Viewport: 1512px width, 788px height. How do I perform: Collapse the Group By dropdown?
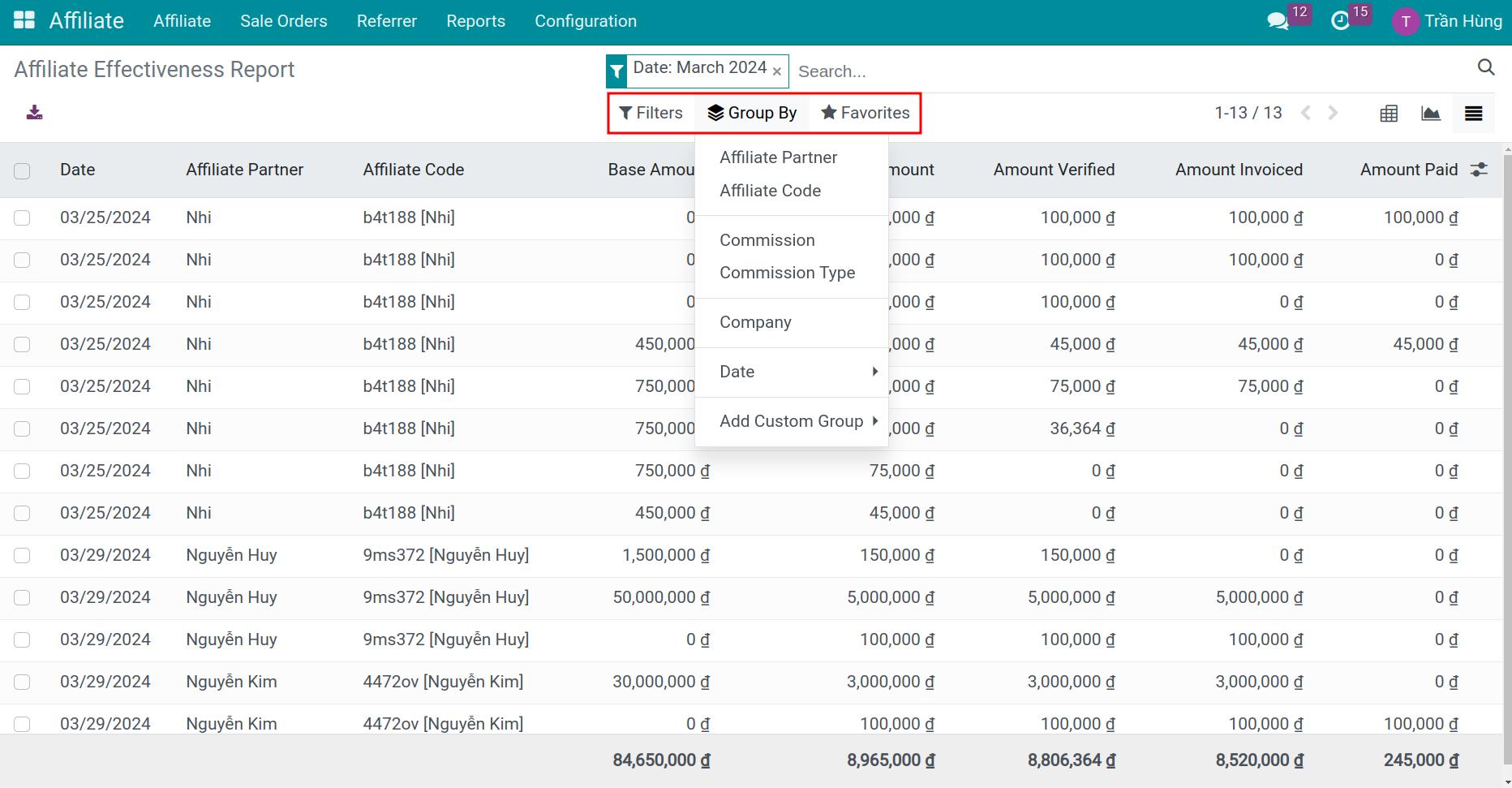coord(752,113)
